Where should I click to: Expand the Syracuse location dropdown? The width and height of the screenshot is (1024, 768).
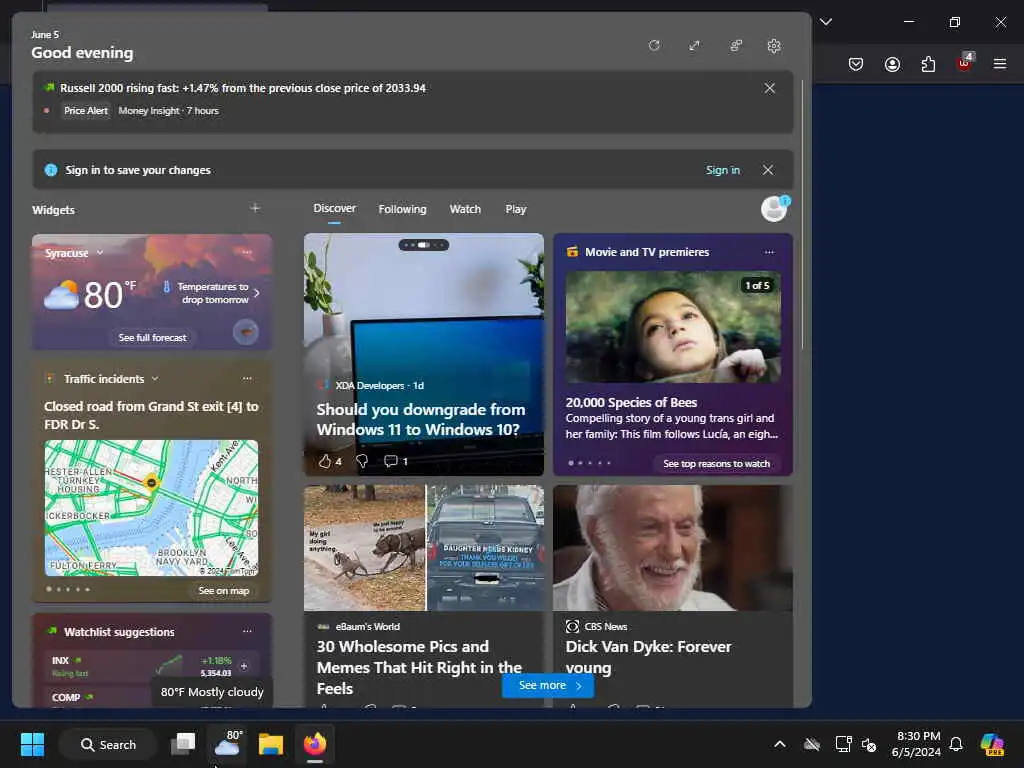tap(100, 253)
